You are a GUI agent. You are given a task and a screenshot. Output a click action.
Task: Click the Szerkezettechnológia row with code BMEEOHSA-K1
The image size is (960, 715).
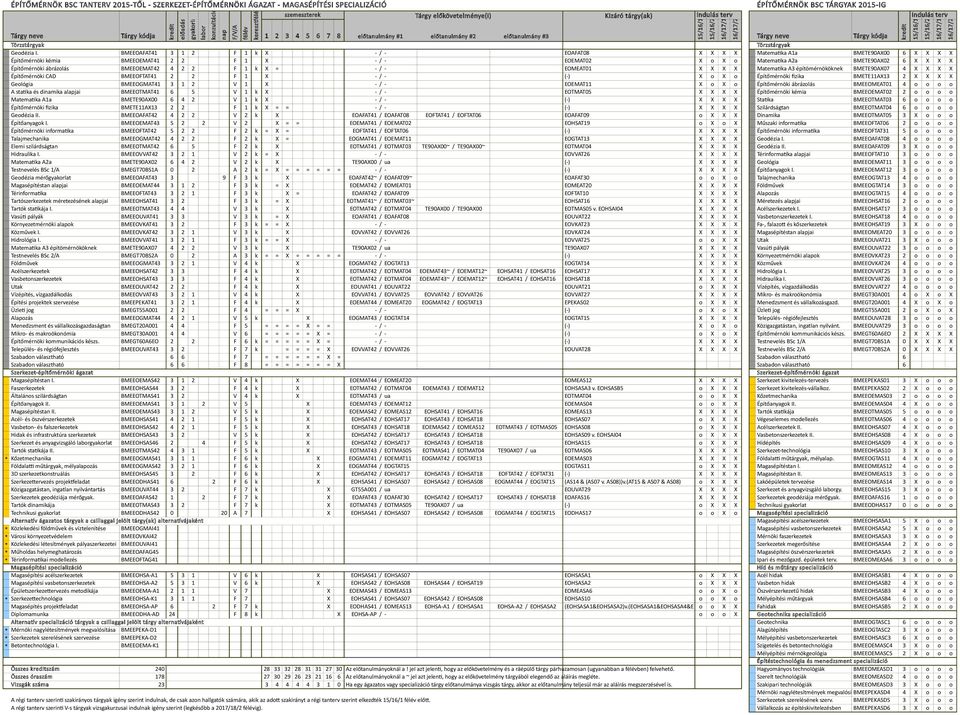(x=36, y=599)
